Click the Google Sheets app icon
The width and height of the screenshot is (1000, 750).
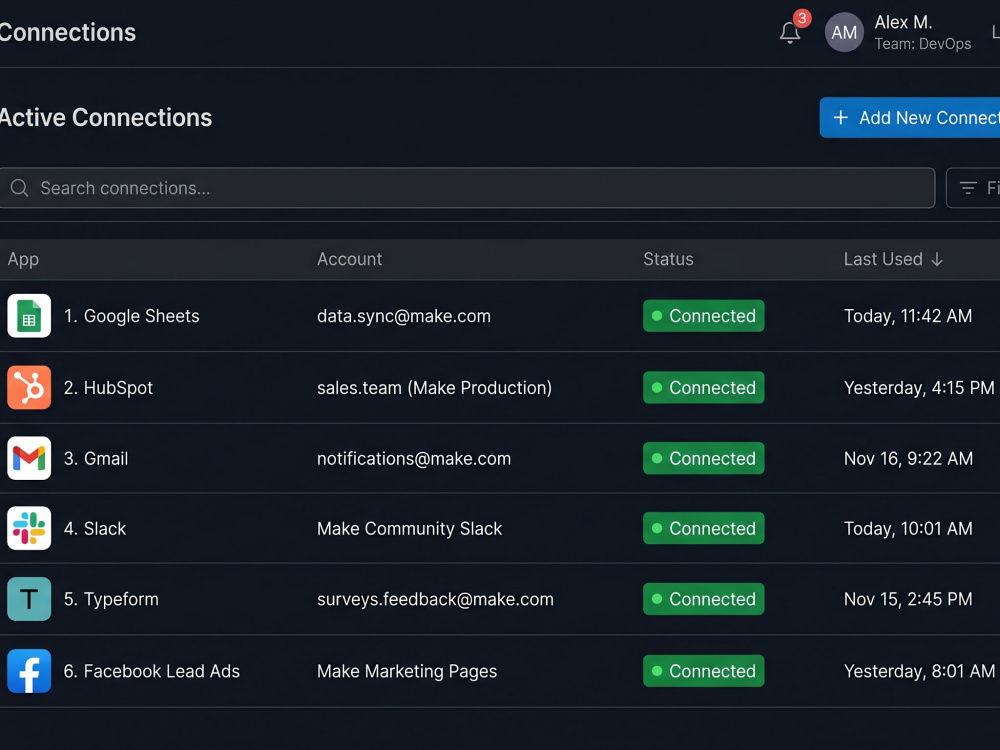click(x=29, y=316)
